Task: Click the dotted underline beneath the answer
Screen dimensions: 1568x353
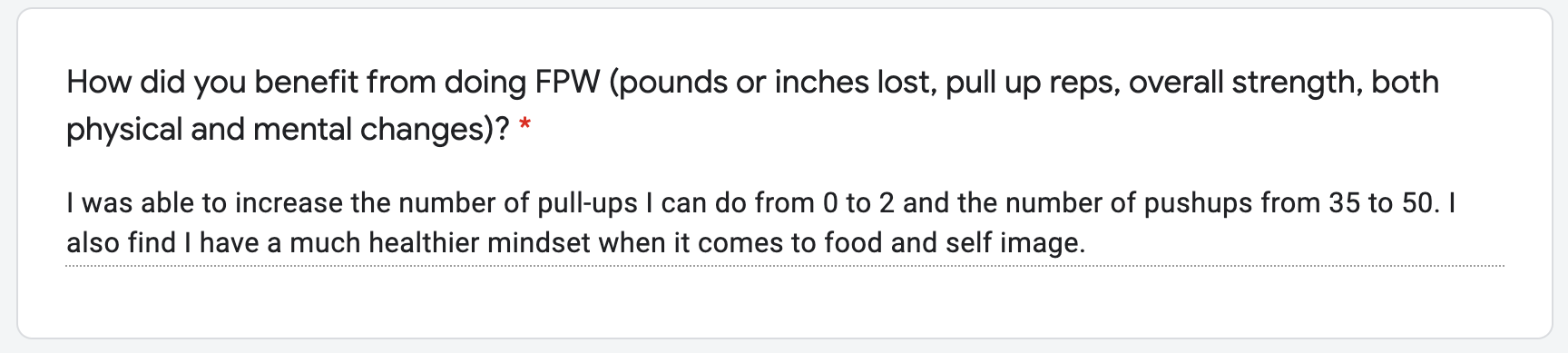Action: 785,266
